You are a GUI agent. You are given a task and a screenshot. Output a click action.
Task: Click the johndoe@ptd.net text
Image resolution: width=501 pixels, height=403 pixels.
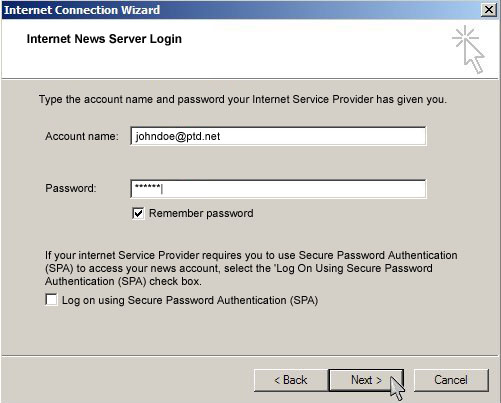tap(178, 136)
